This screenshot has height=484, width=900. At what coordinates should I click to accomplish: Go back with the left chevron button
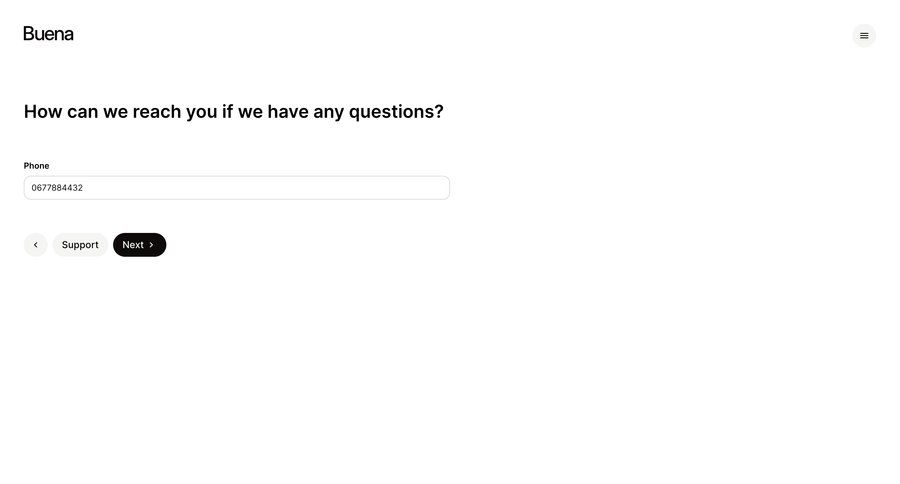click(36, 245)
